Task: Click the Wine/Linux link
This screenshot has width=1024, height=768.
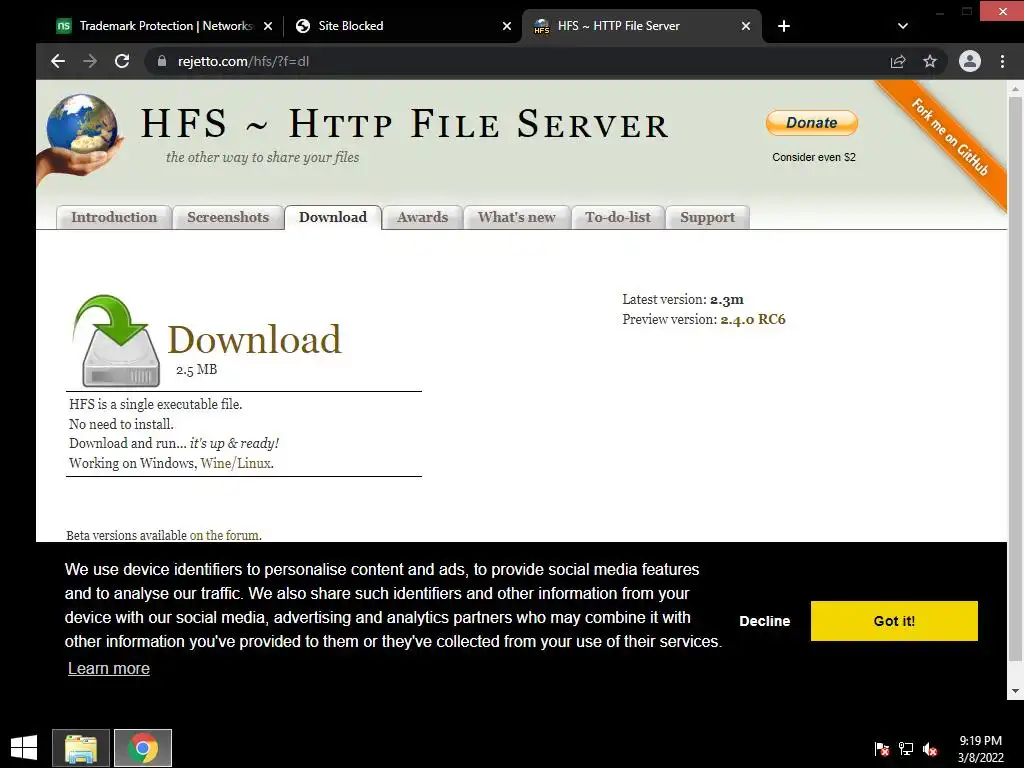Action: (236, 463)
